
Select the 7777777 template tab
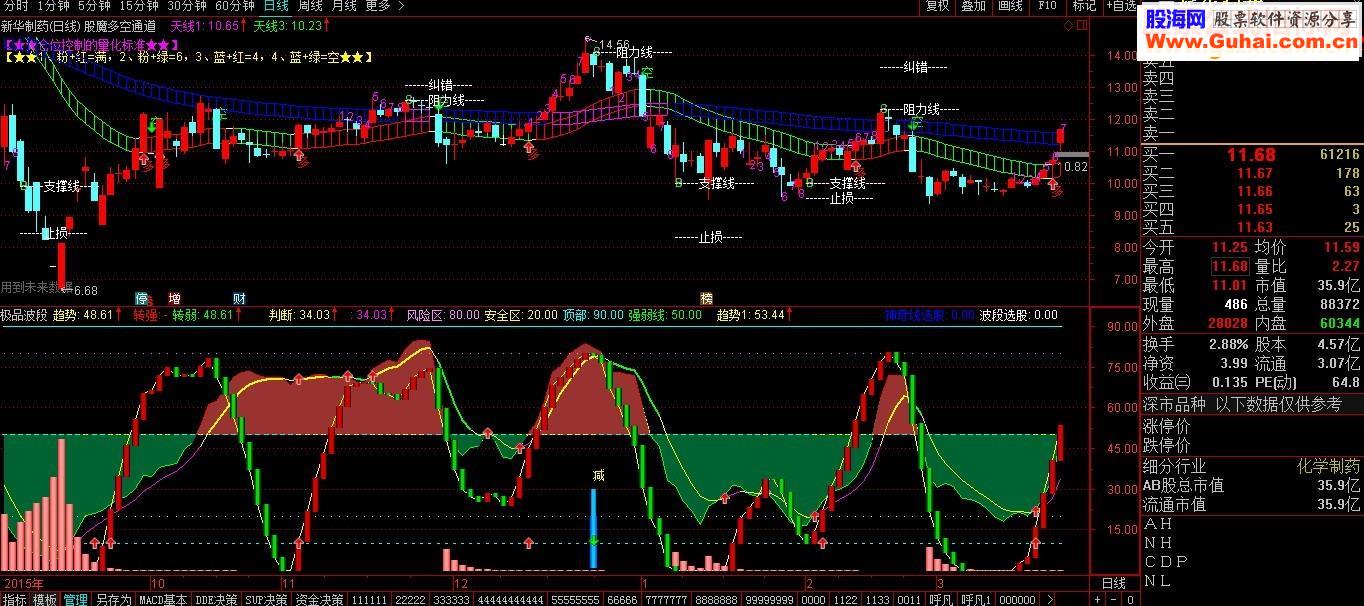pyautogui.click(x=667, y=599)
